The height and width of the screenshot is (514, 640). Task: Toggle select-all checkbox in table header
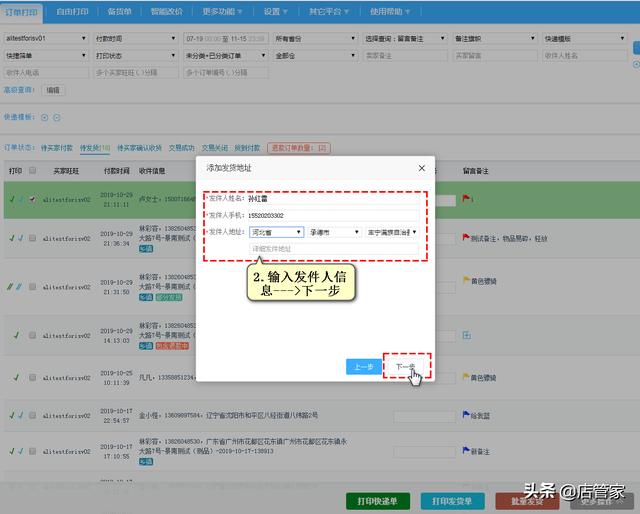click(x=33, y=171)
